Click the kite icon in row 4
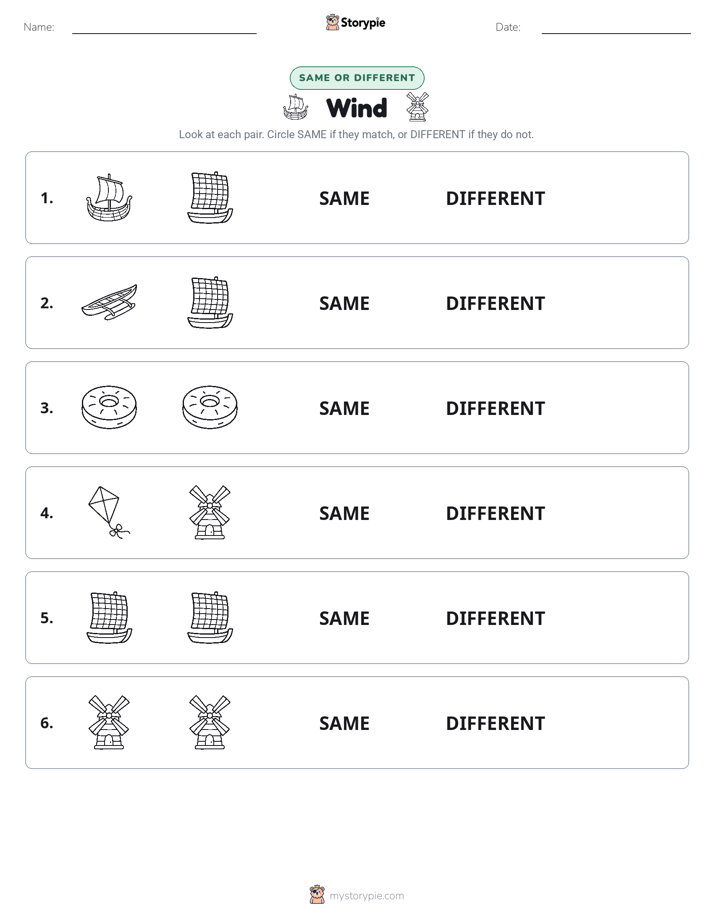 [x=109, y=512]
